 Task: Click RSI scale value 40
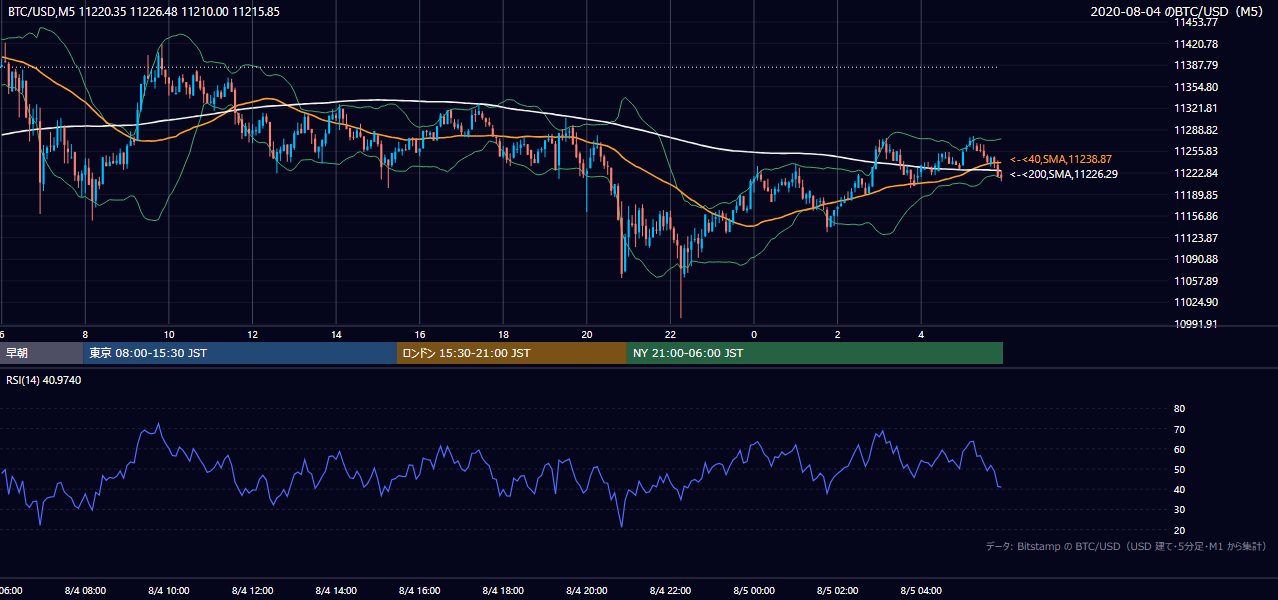click(1180, 489)
